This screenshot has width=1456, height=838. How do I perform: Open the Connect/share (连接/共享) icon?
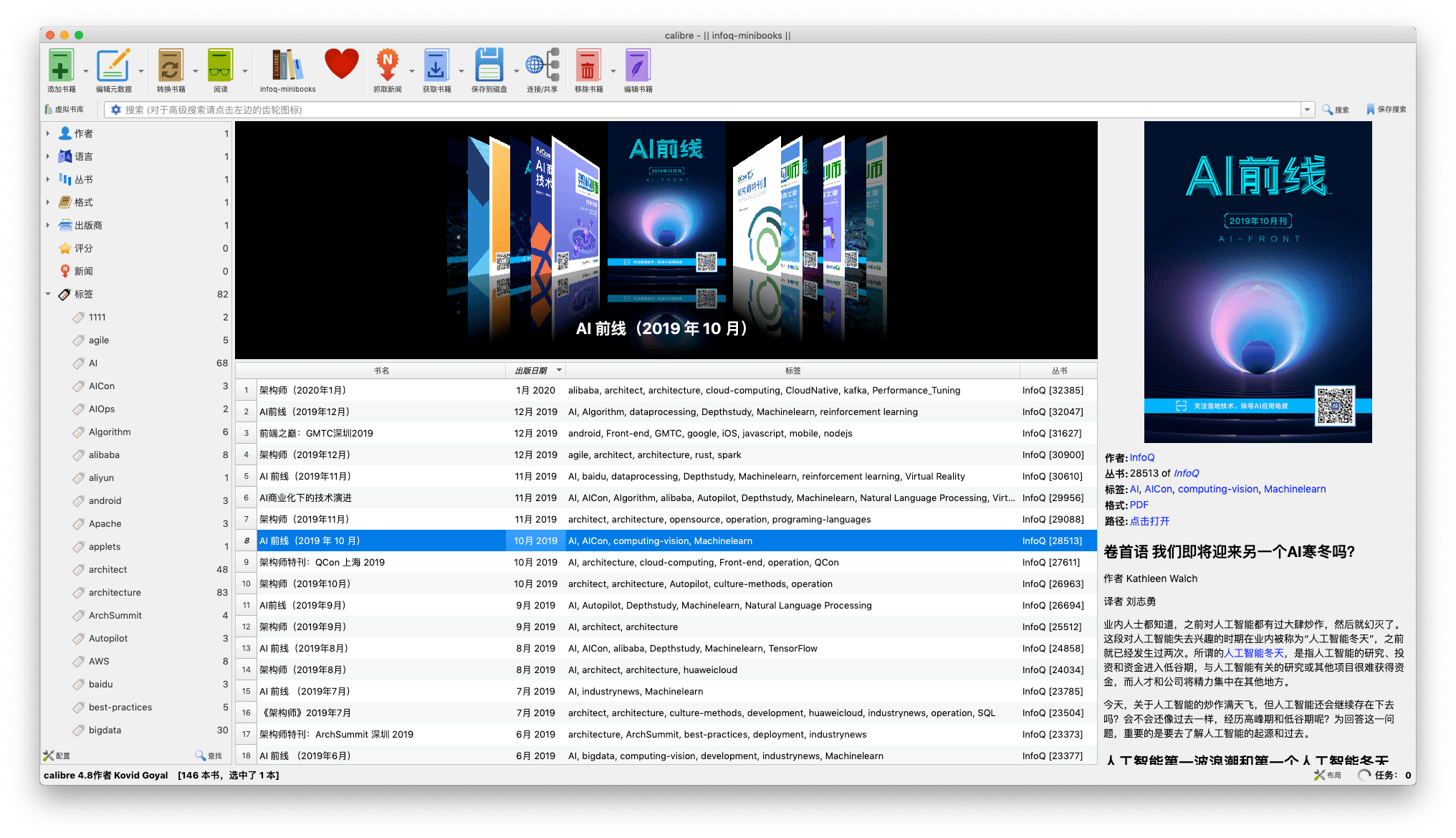(542, 66)
